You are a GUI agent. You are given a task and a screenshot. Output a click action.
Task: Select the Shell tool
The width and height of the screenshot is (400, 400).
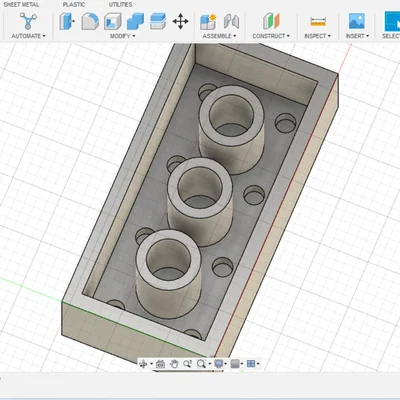[113, 21]
